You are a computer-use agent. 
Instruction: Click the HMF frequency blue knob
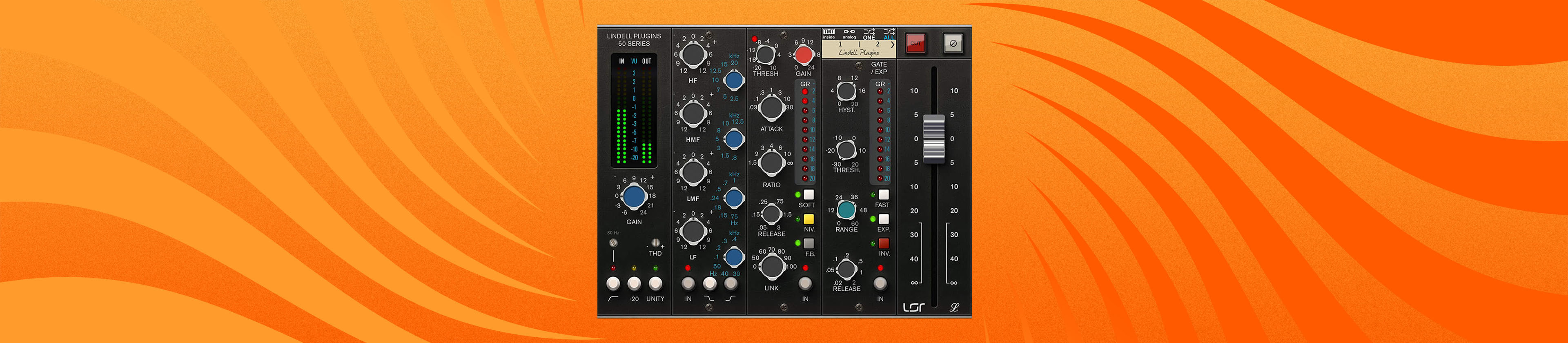[x=734, y=139]
